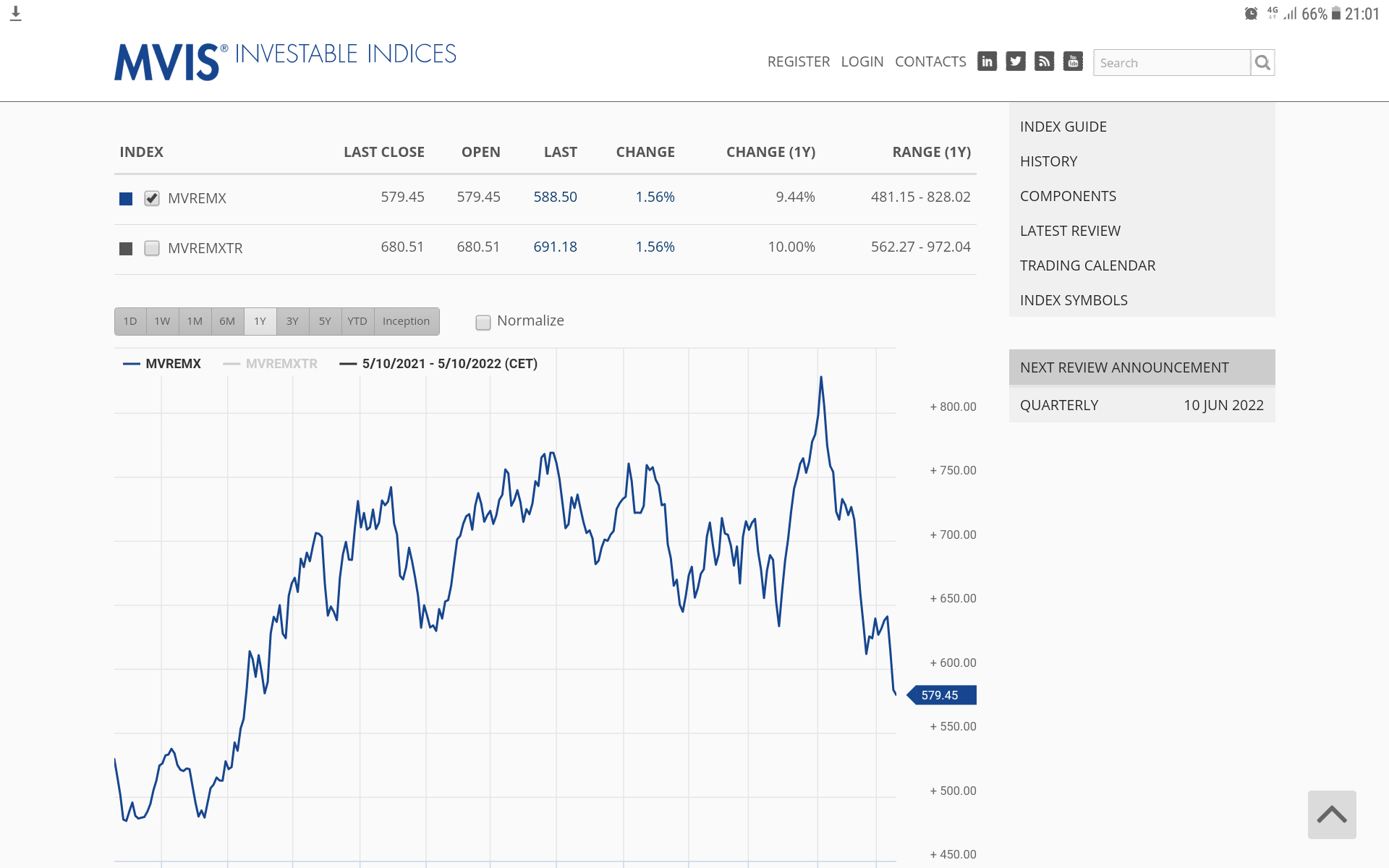Toggle MVREMX series in chart legend
The image size is (1389, 868).
point(163,364)
